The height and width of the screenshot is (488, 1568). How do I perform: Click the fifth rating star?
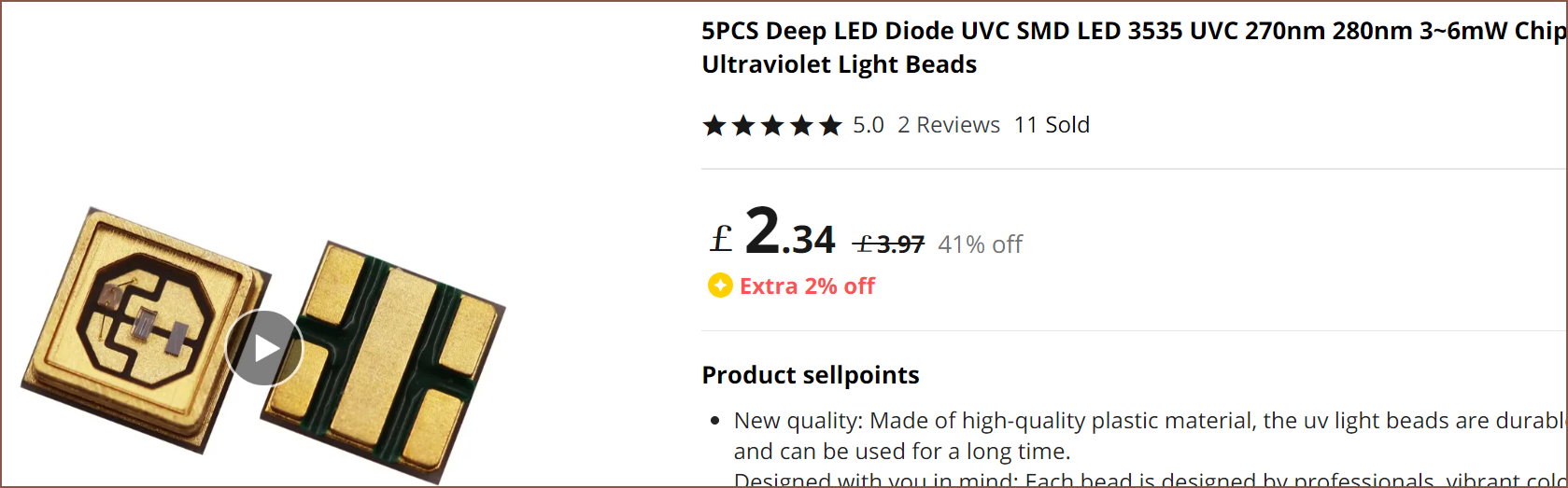pos(830,125)
